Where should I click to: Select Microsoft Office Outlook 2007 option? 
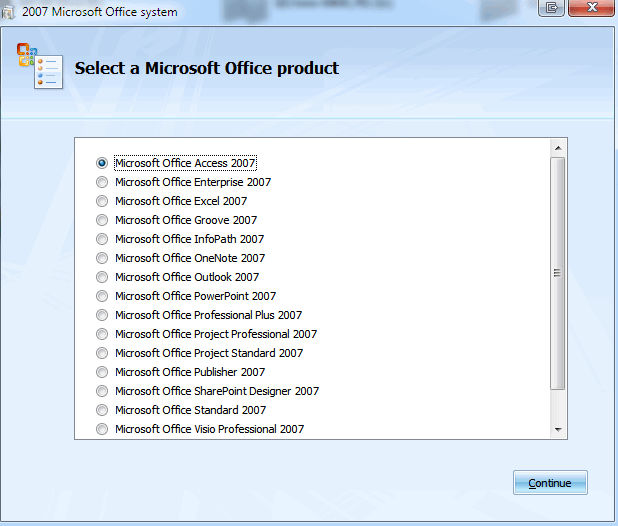pyautogui.click(x=102, y=277)
